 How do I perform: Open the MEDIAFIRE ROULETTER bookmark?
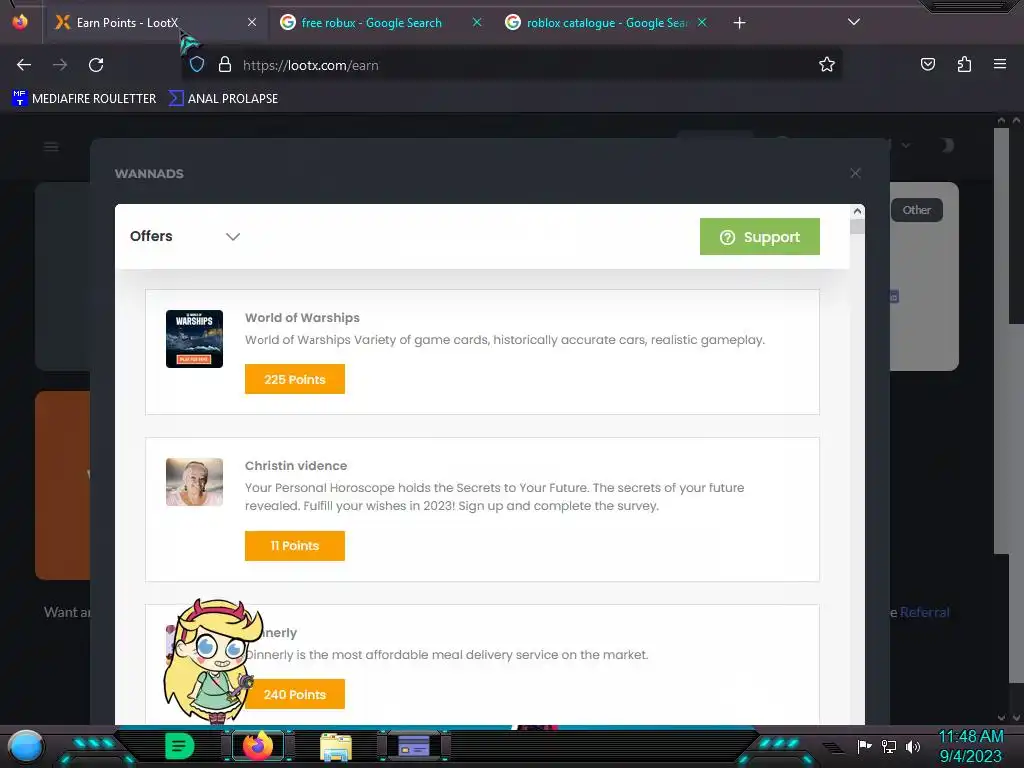pyautogui.click(x=84, y=99)
